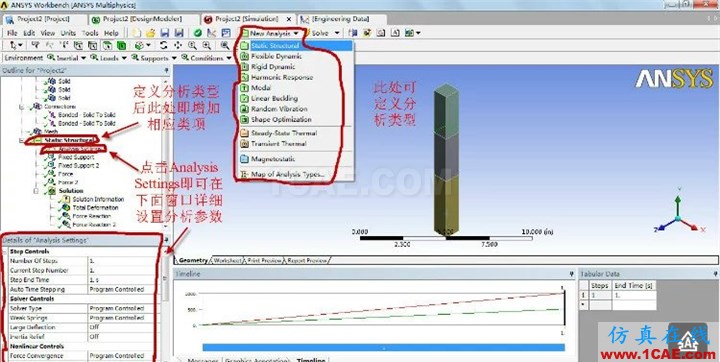Image resolution: width=720 pixels, height=362 pixels.
Task: Click the End Time cell in Tabular Data
Action: point(634,295)
